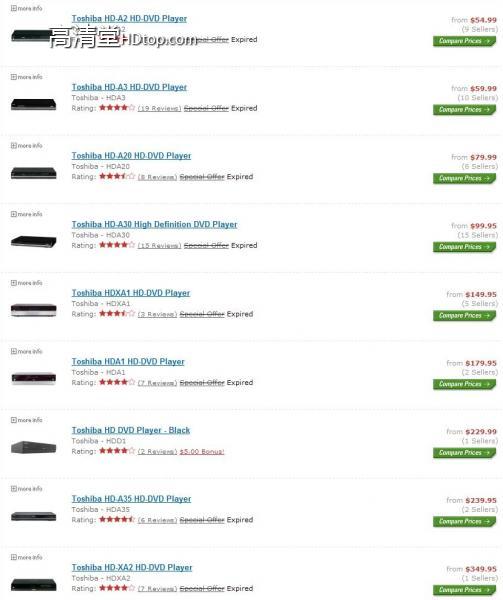
Task: Compare Prices for the $149.95 HDXA1 player
Action: 464,315
